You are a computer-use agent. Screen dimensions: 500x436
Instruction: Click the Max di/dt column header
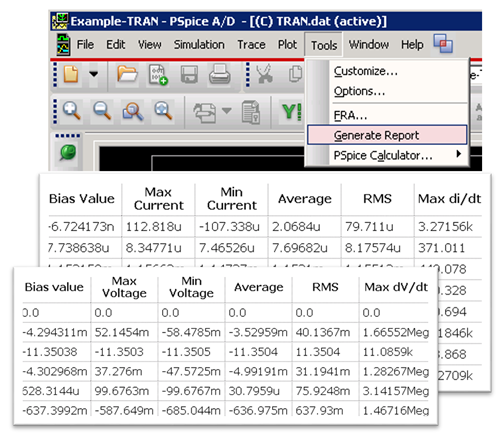449,199
